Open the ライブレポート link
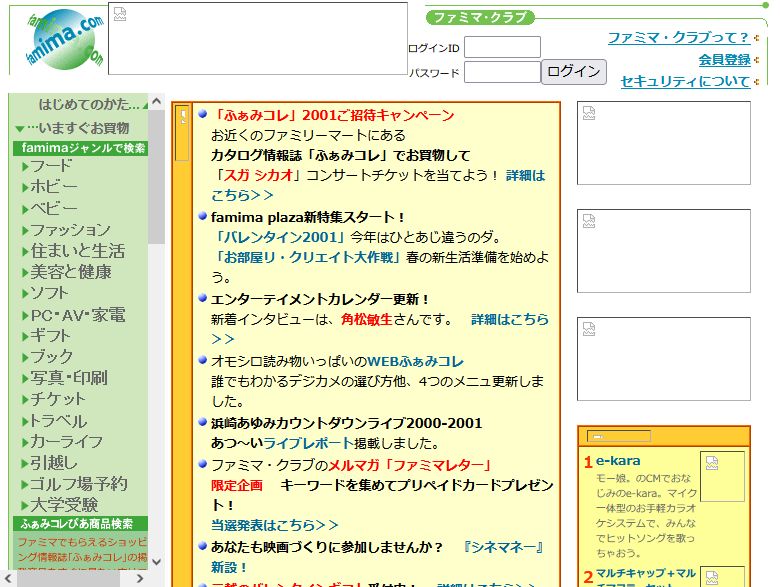Screen dimensions: 780x587 308,443
